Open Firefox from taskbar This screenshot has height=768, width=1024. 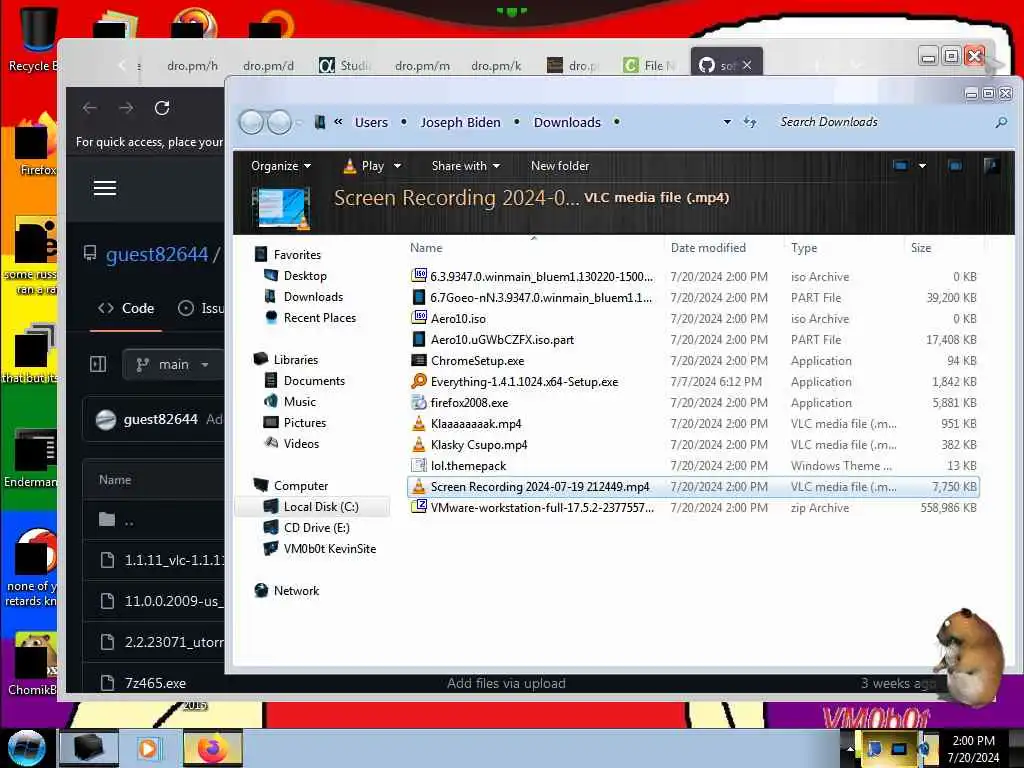point(212,748)
